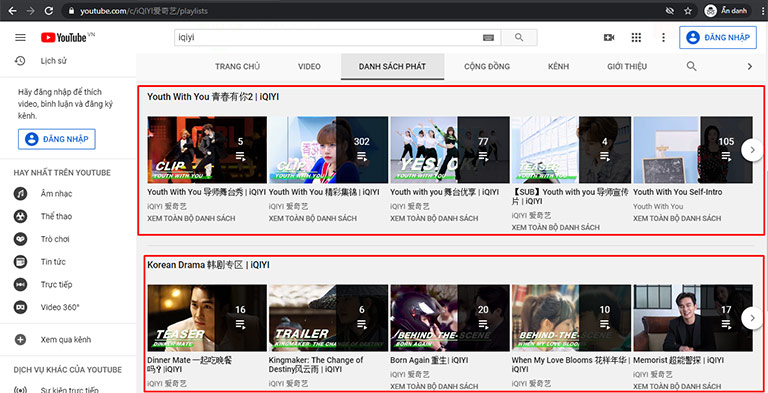
Task: Open the YouTube apps grid icon
Action: click(636, 37)
